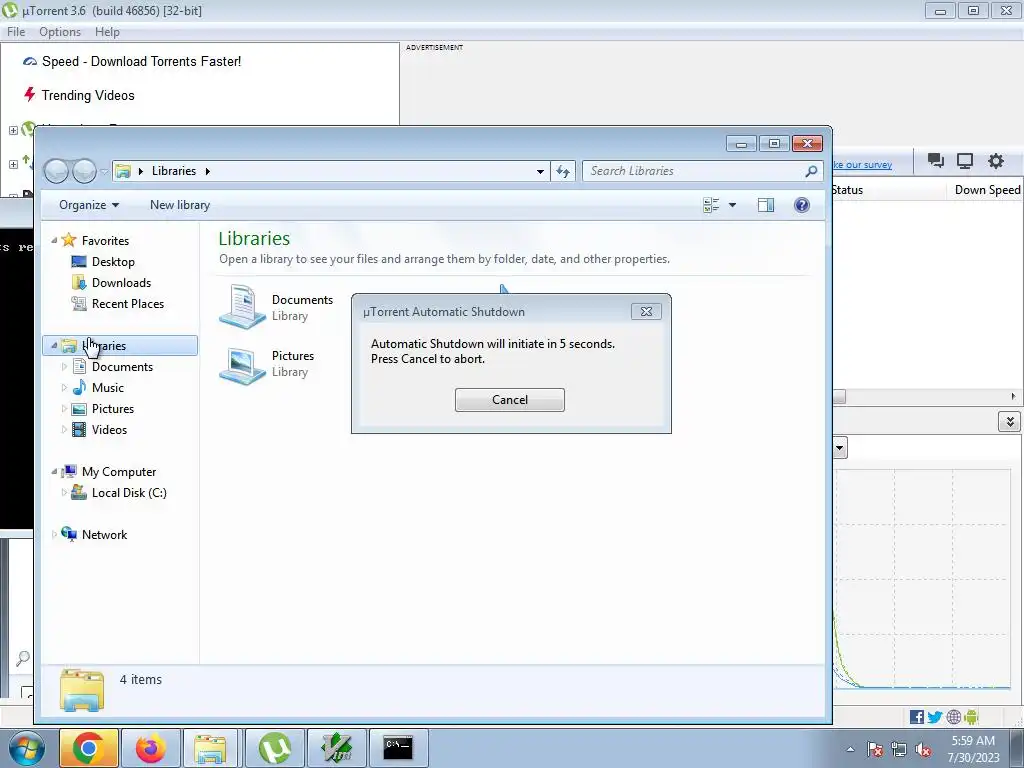Click the Network icon in sidebar
This screenshot has width=1024, height=768.
[69, 534]
